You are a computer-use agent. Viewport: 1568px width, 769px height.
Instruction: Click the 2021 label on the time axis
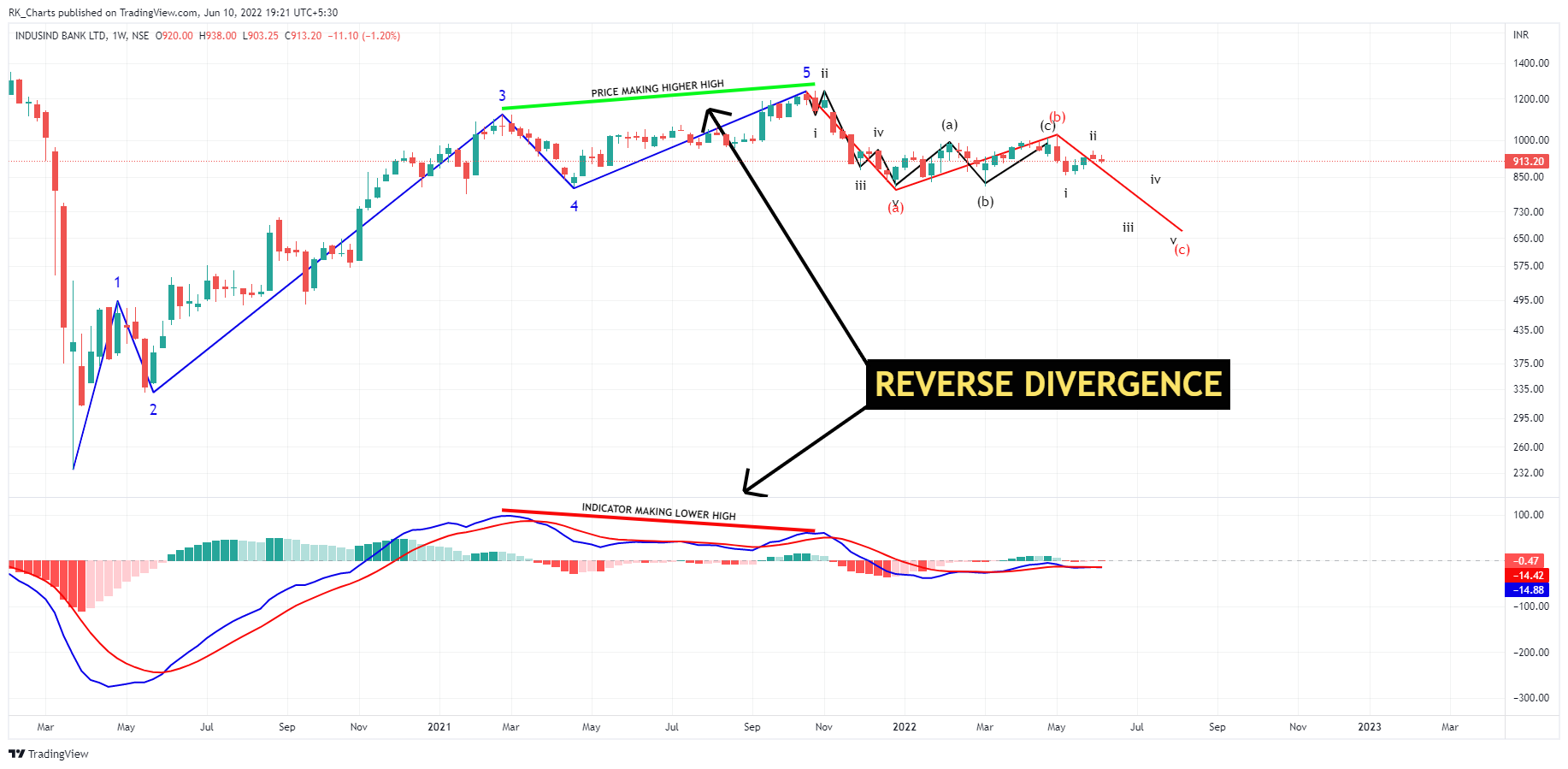point(439,727)
